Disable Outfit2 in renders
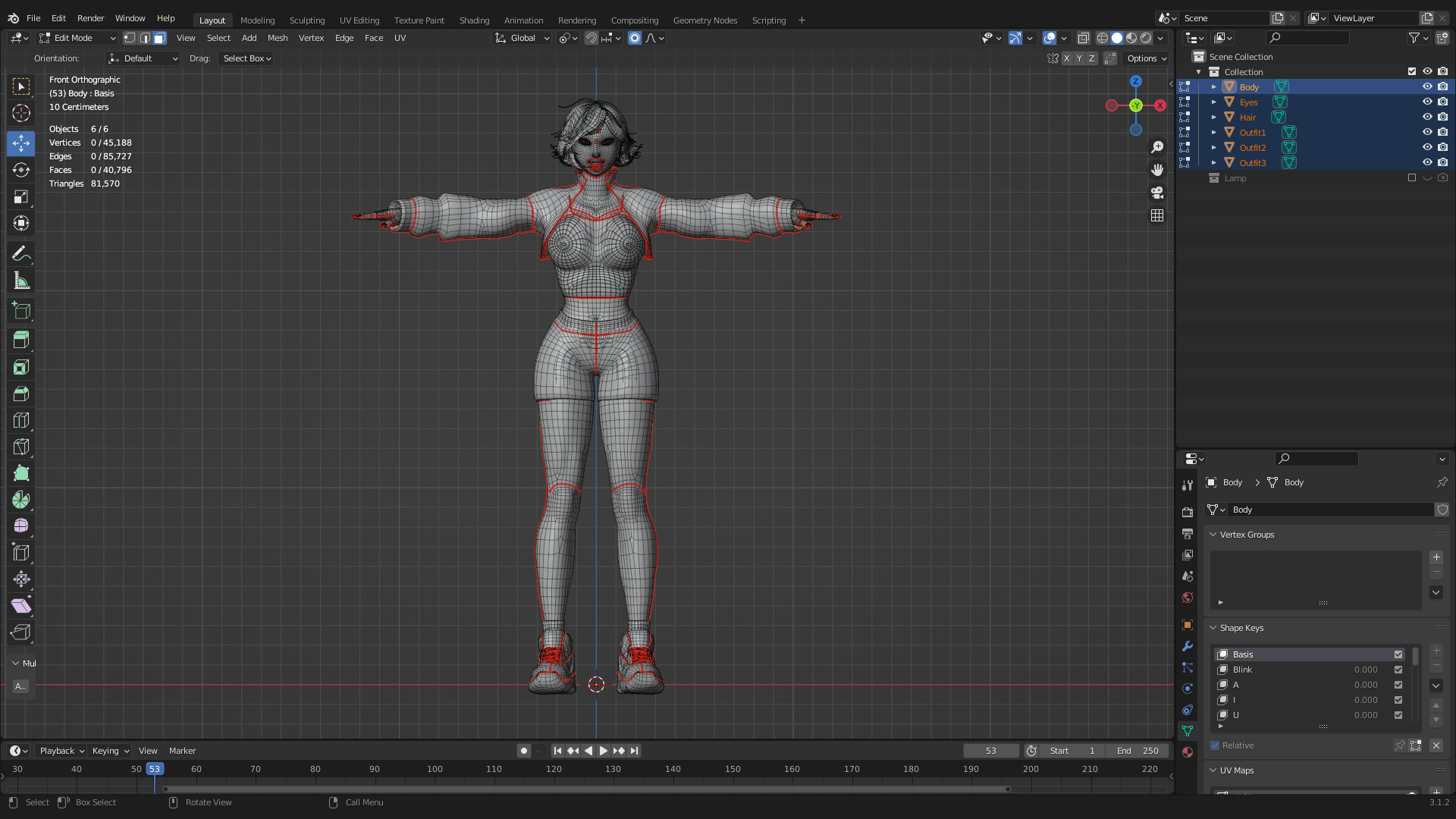Screen dimensions: 1456x819 pyautogui.click(x=1443, y=147)
